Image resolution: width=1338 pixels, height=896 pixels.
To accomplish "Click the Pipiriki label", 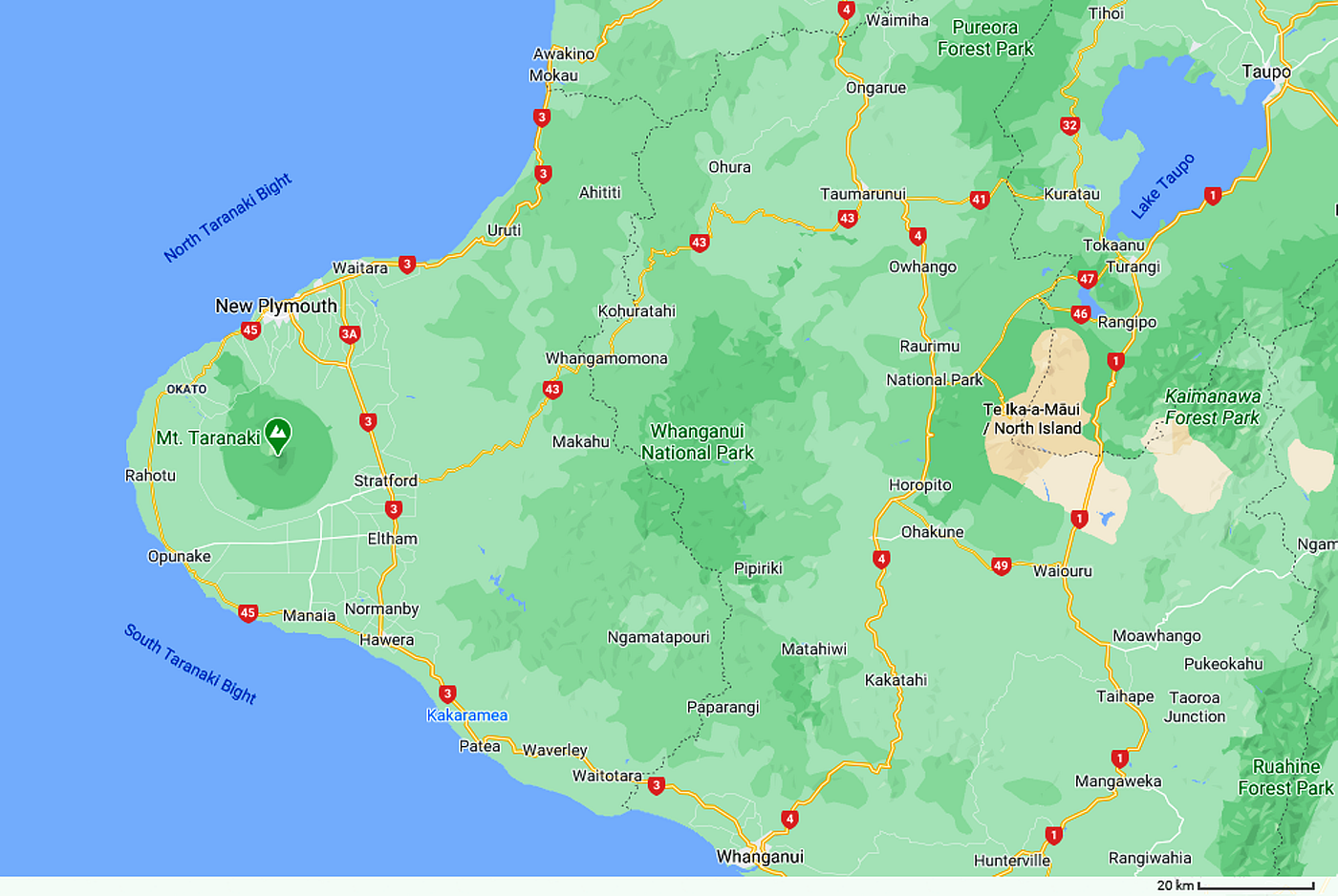I will [758, 568].
